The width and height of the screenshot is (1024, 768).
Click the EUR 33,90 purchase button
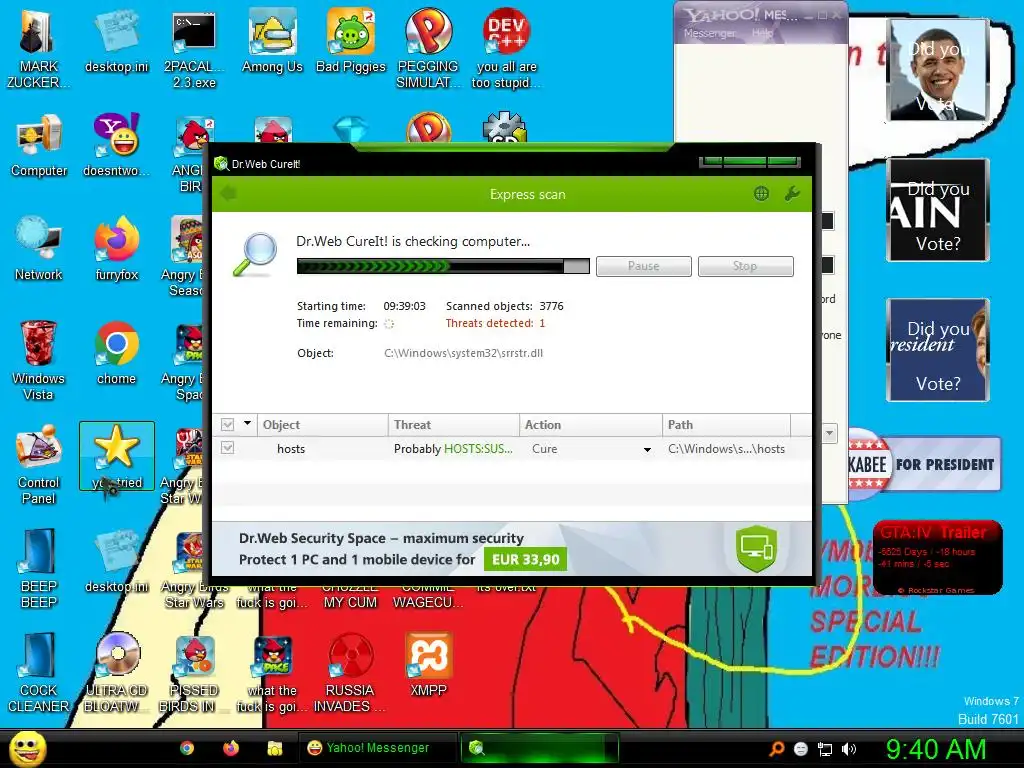click(526, 560)
